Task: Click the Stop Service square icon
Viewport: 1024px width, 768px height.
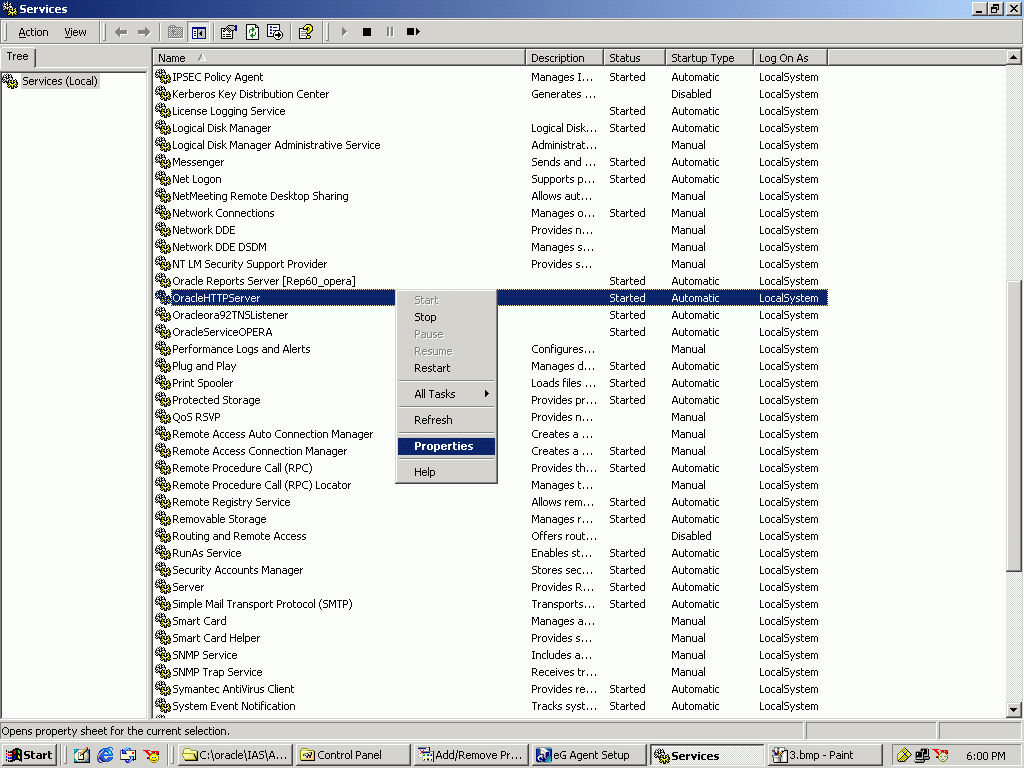Action: point(367,31)
